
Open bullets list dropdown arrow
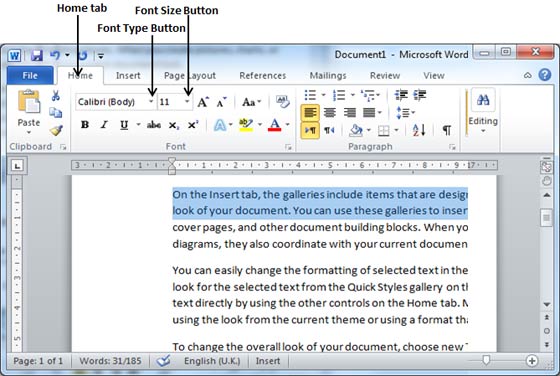pos(324,95)
